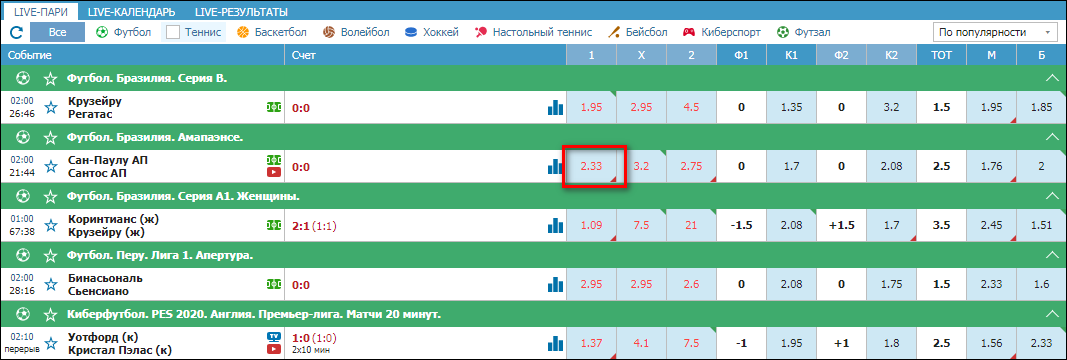Viewport: 1067px width, 360px height.
Task: Open statistics chart for Сан-Паулу АП match
Action: point(556,167)
